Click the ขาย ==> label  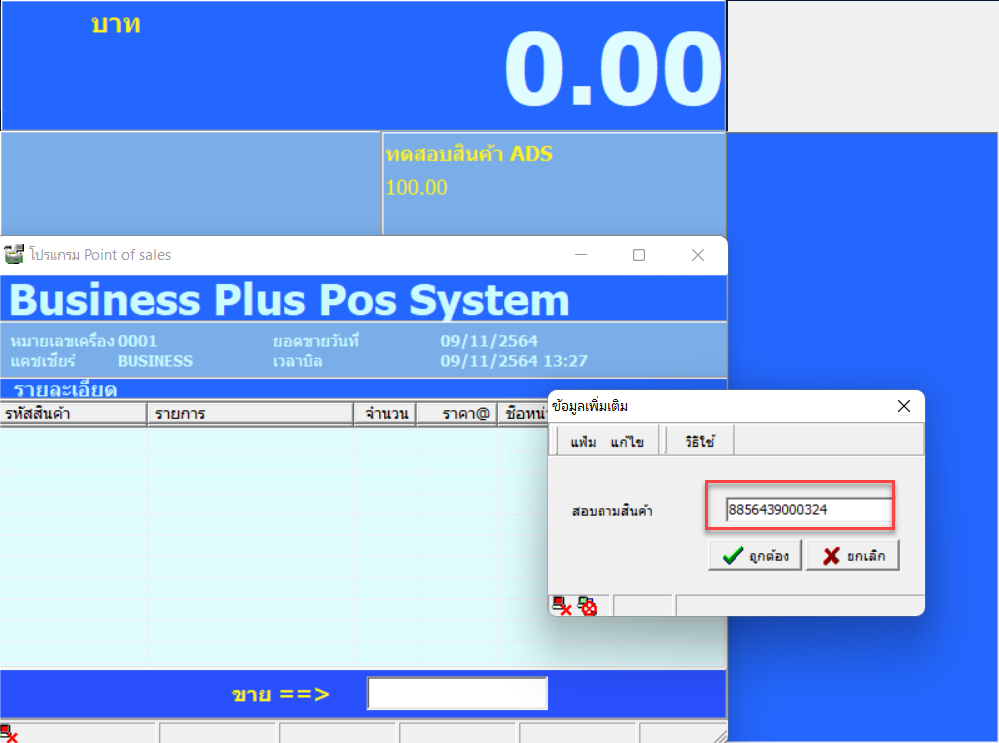[x=280, y=694]
